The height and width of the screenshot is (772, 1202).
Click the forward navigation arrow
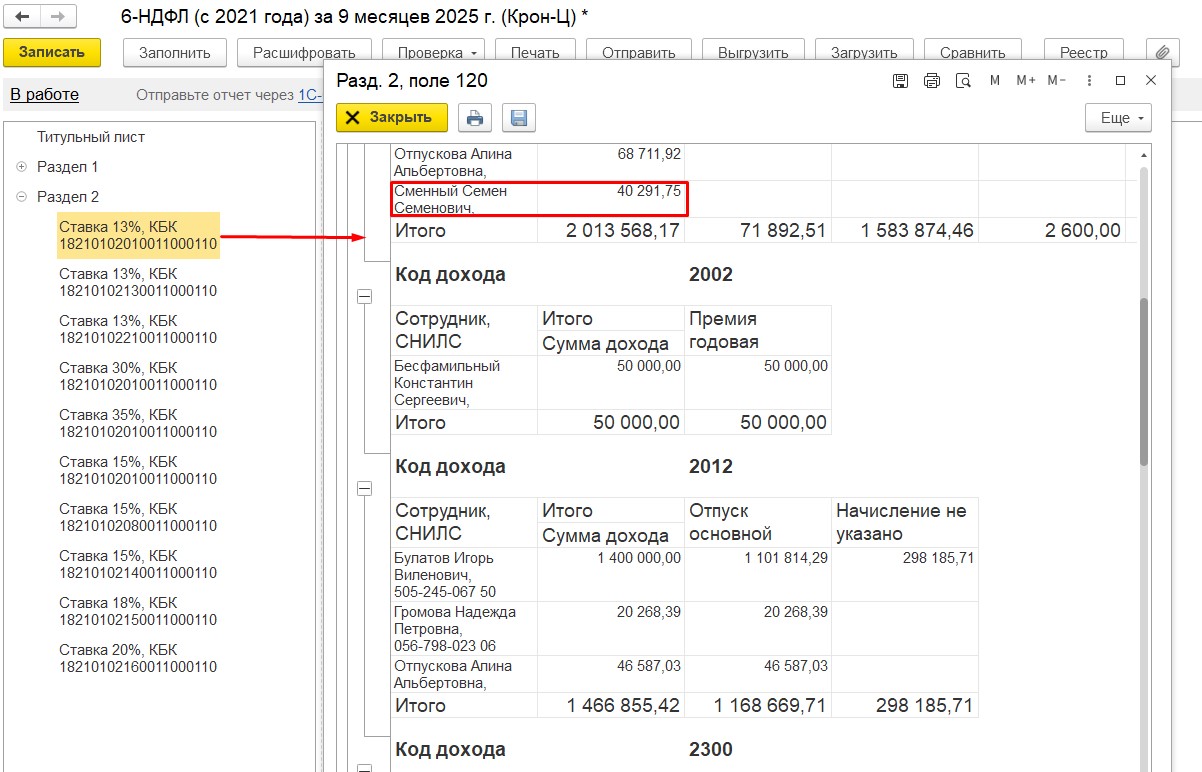pos(58,18)
